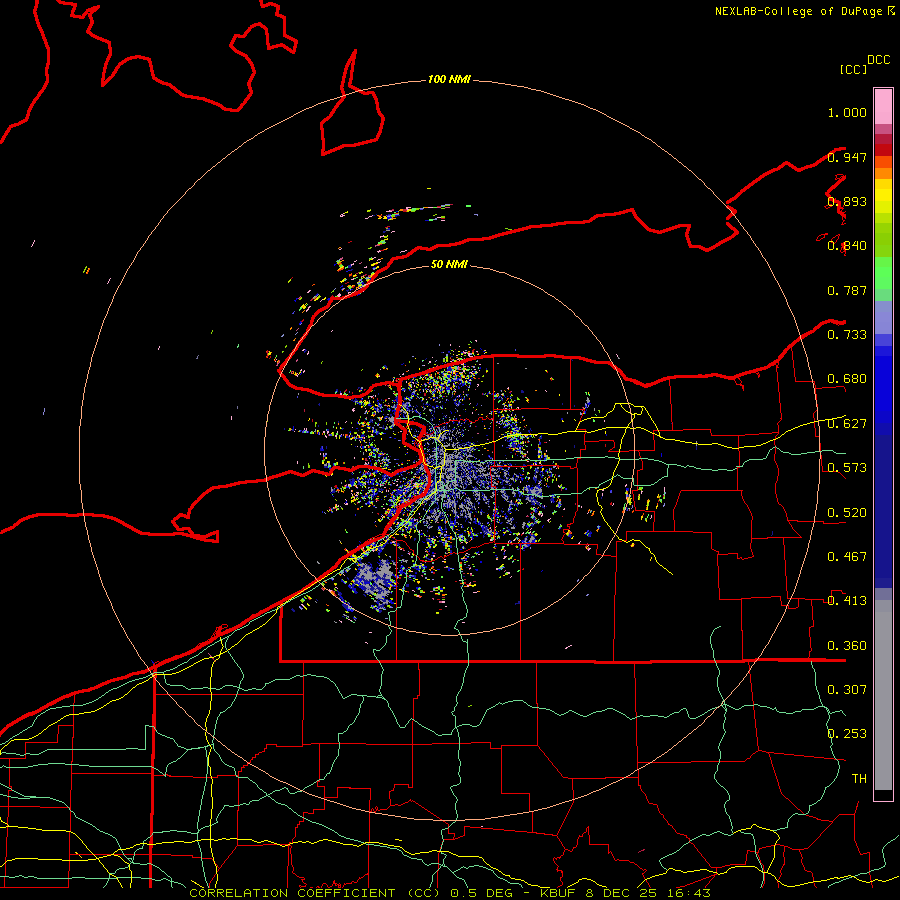Screen dimensions: 900x900
Task: Click the 100 NMI range ring label
Action: pyautogui.click(x=449, y=79)
